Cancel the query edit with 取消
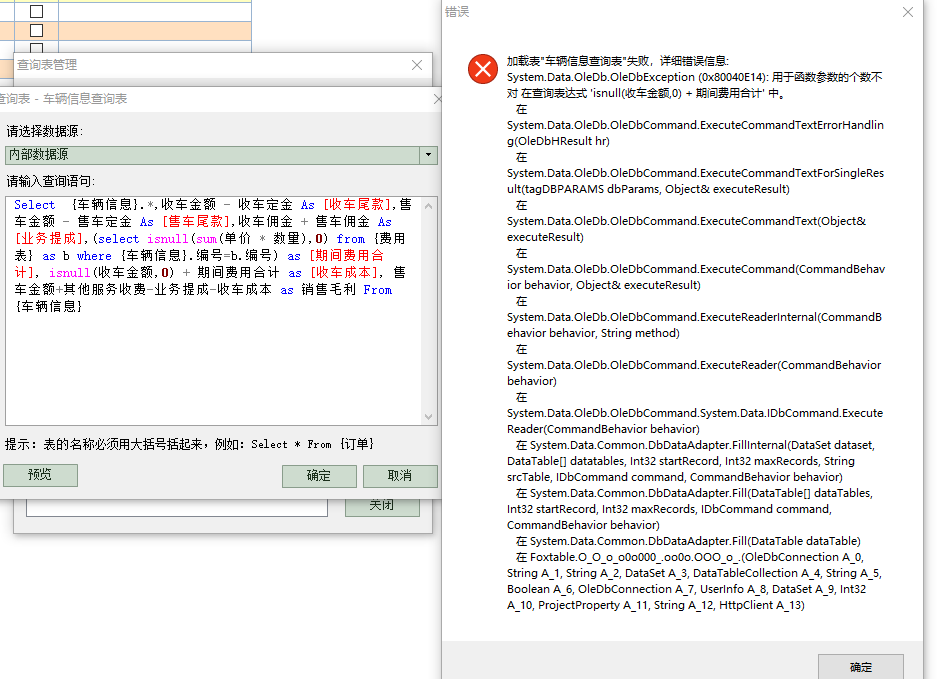This screenshot has height=679, width=950. [399, 476]
